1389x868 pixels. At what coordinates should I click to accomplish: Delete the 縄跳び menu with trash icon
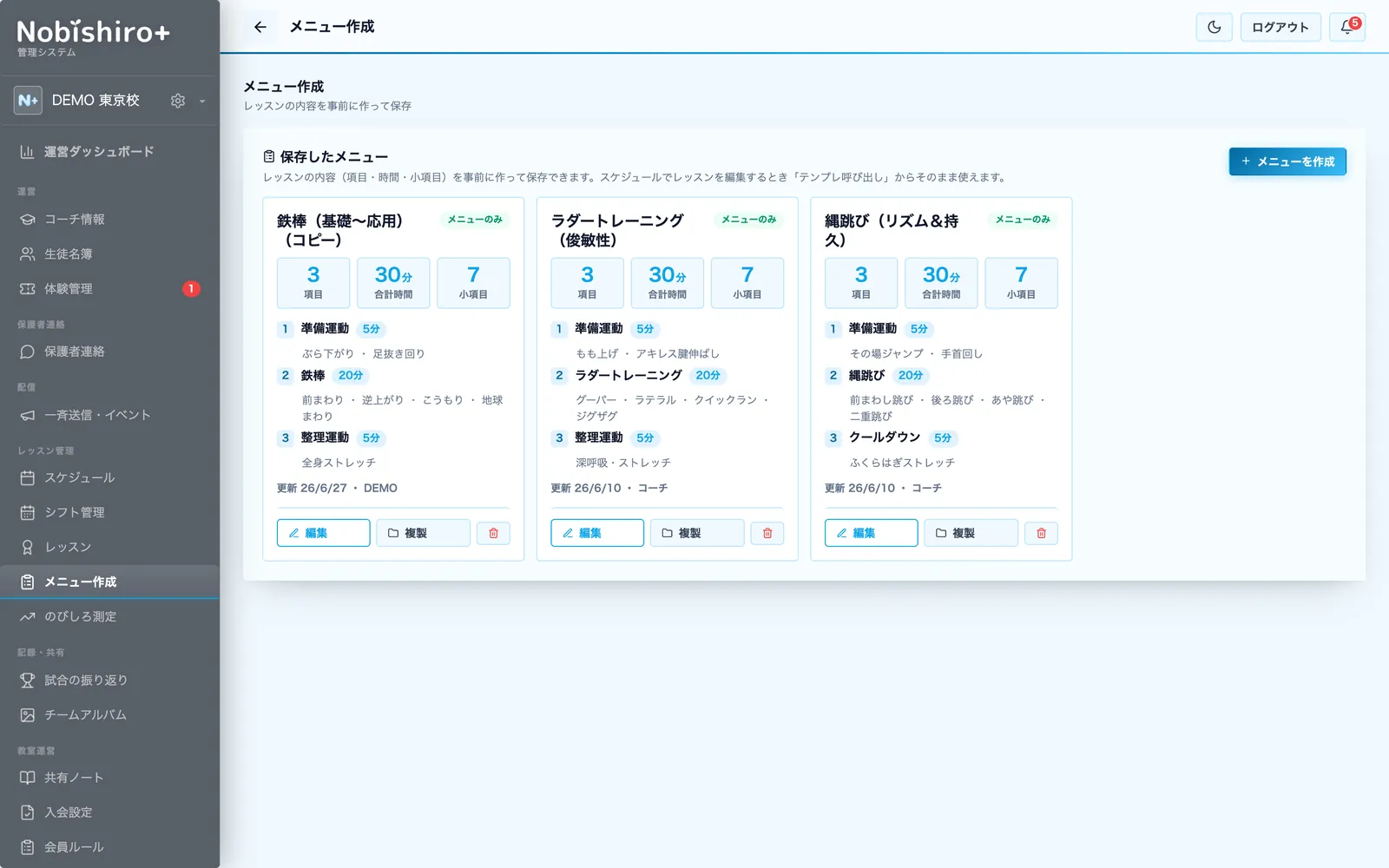click(x=1041, y=533)
